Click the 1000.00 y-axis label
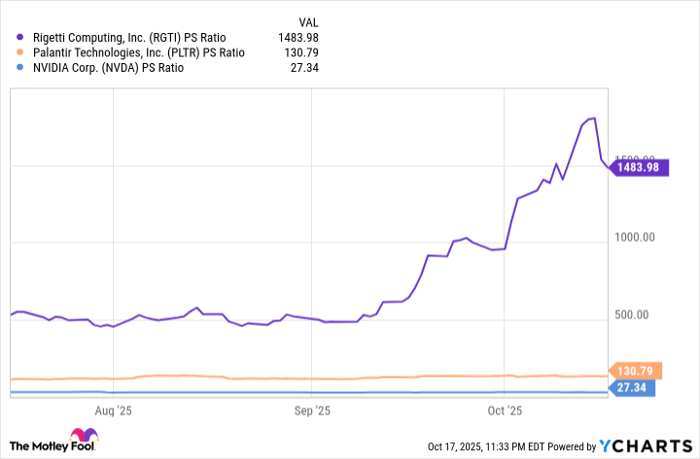This screenshot has height=459, width=700. (634, 238)
